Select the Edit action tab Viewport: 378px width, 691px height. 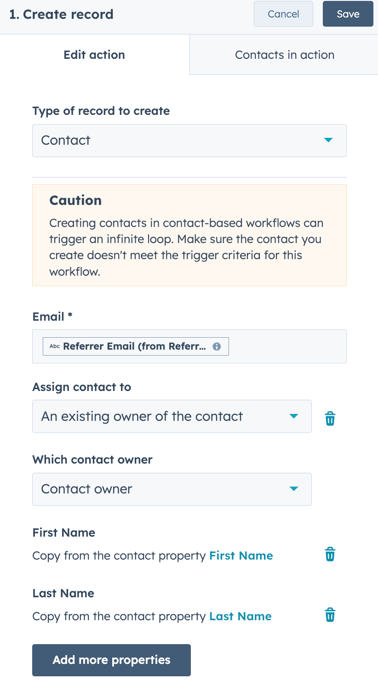click(94, 55)
